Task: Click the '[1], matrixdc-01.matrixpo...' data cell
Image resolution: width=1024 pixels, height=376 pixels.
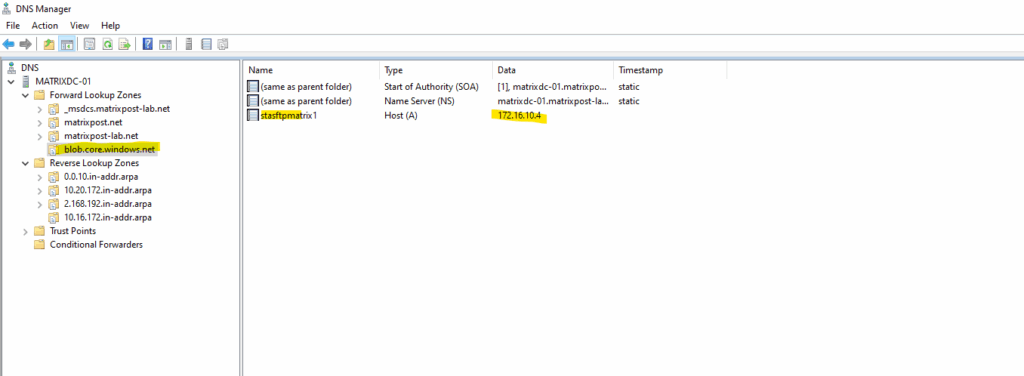Action: click(552, 86)
